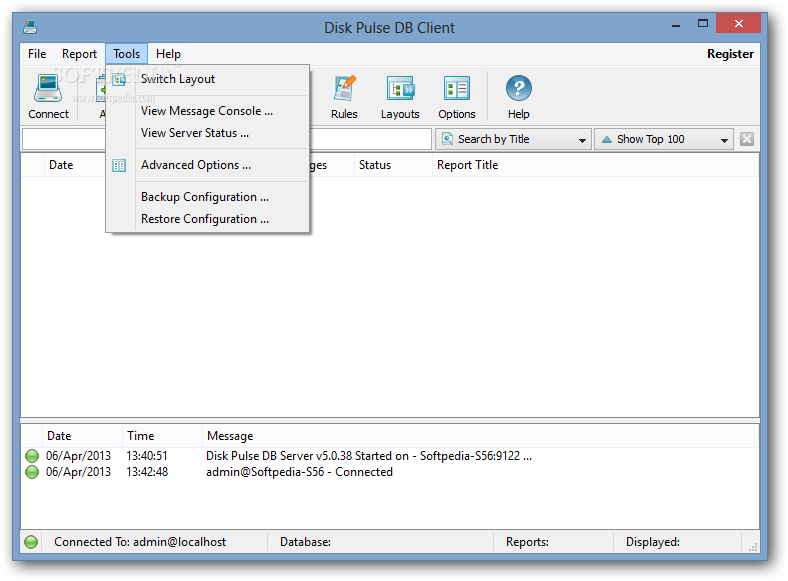The image size is (788, 581).
Task: Click the Connect toolbar icon
Action: coord(48,88)
